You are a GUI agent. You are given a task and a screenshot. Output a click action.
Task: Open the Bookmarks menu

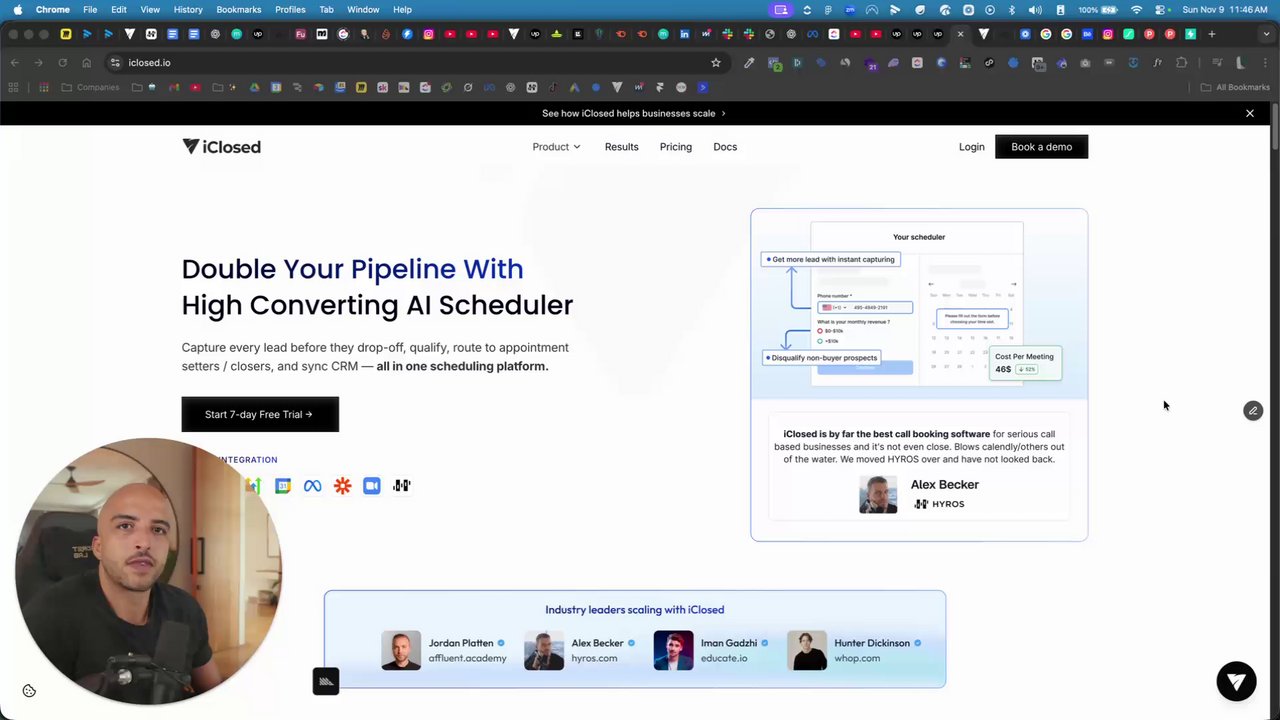click(x=239, y=9)
